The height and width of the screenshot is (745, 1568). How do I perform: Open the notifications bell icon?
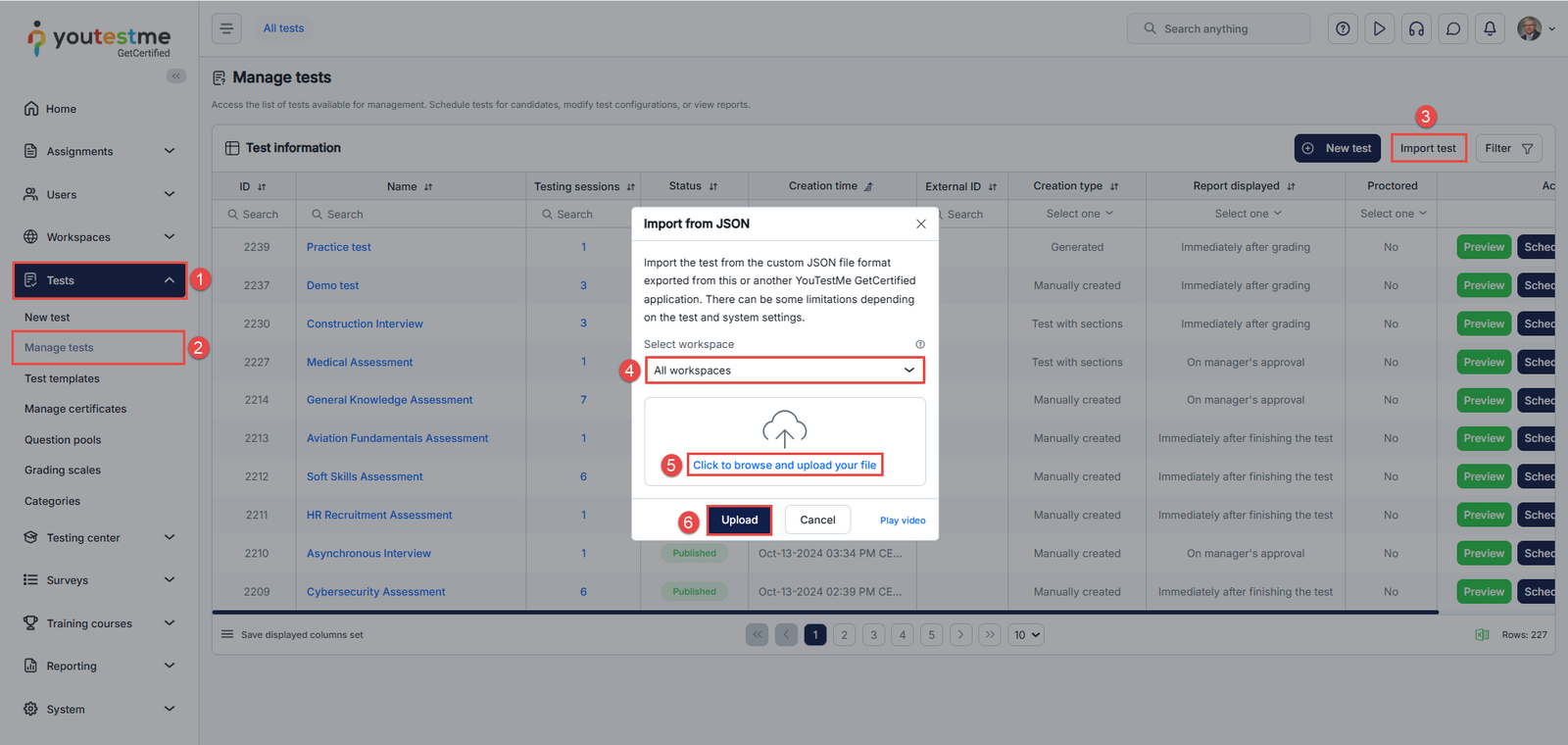[1490, 28]
